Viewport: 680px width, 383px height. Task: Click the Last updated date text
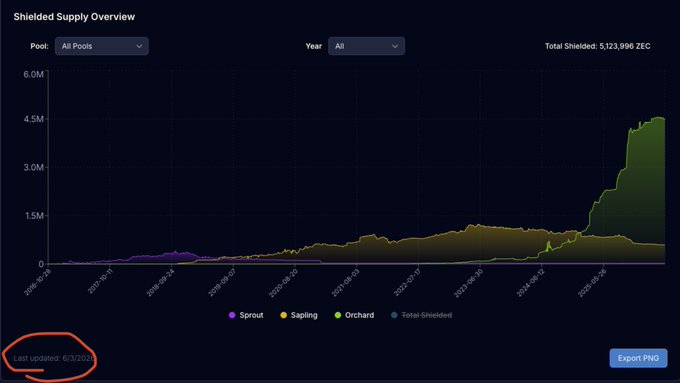[54, 358]
